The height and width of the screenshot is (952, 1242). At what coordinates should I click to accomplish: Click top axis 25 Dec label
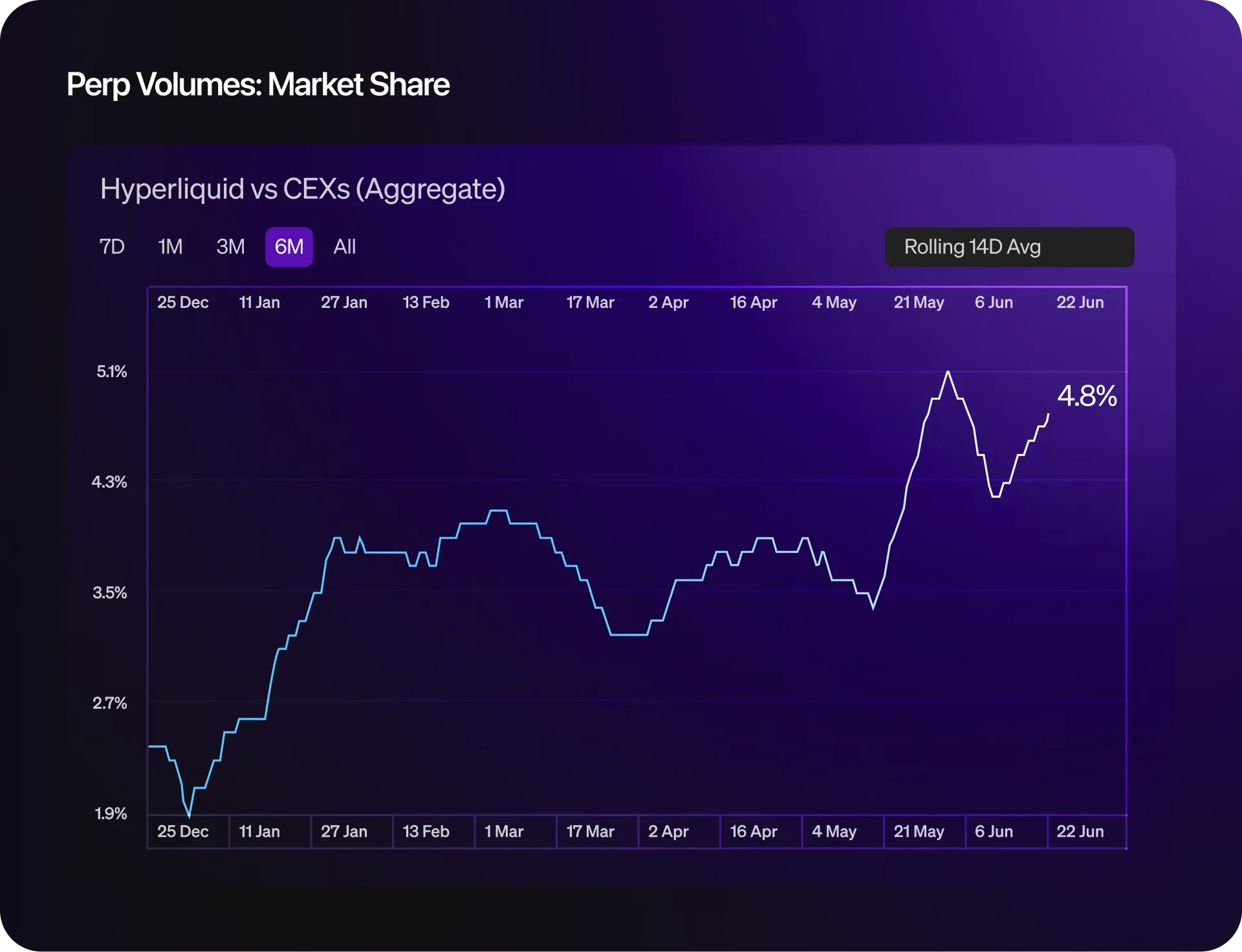[182, 303]
